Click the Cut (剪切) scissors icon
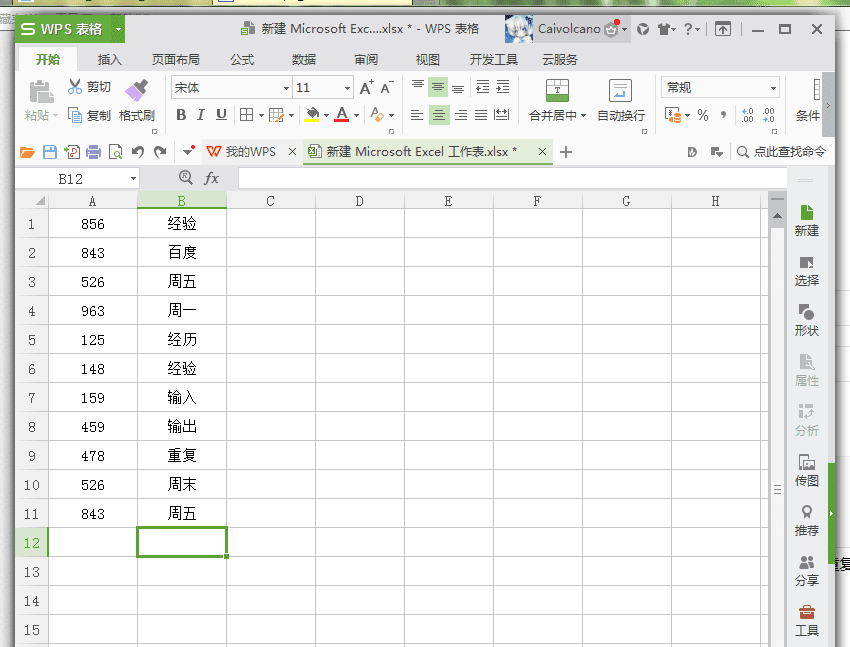This screenshot has width=850, height=647. 74,87
